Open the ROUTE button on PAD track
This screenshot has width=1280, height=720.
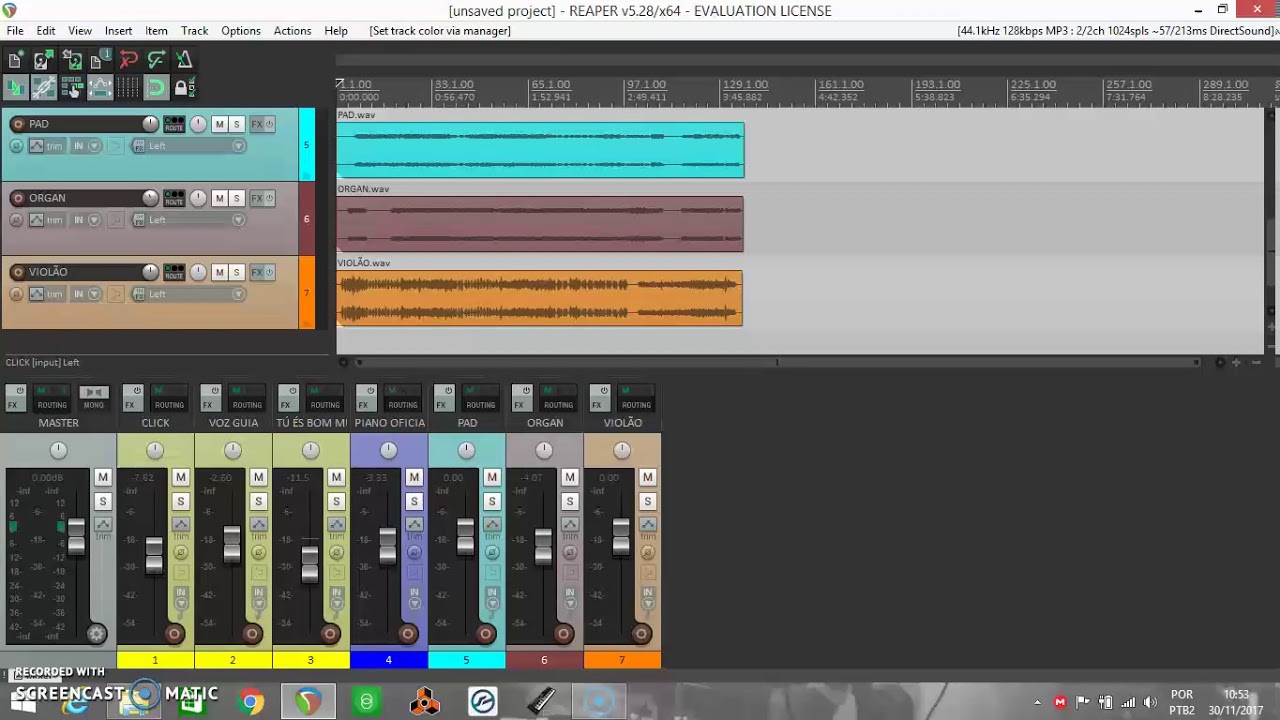click(x=174, y=124)
